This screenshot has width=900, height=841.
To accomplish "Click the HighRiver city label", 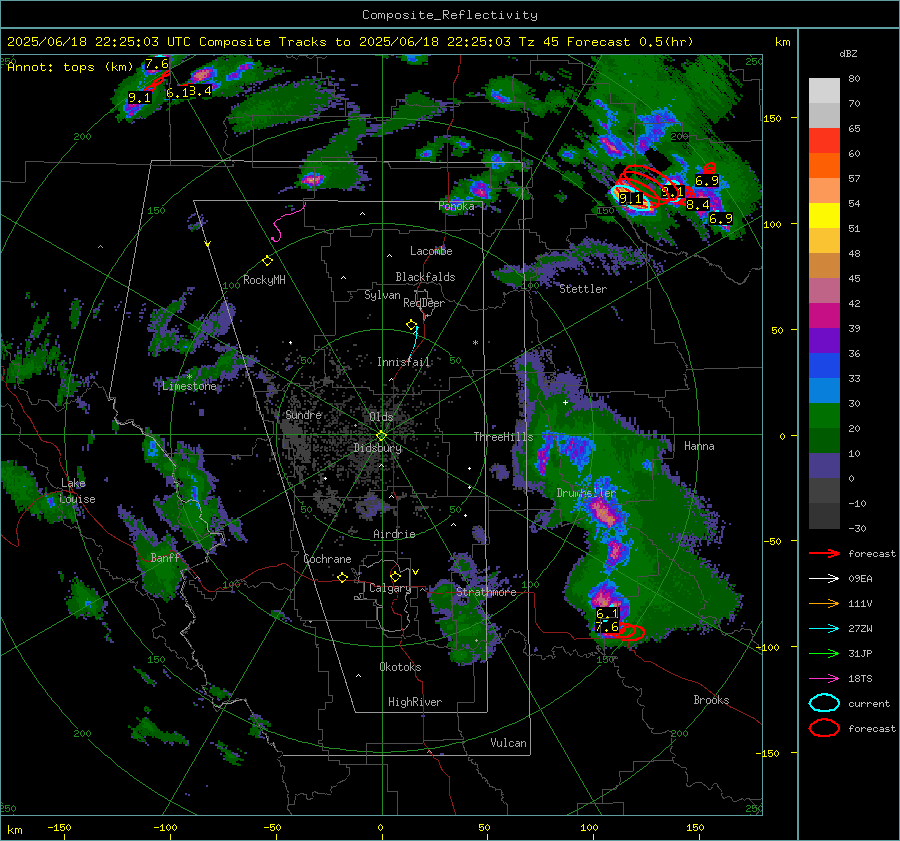I will click(415, 702).
